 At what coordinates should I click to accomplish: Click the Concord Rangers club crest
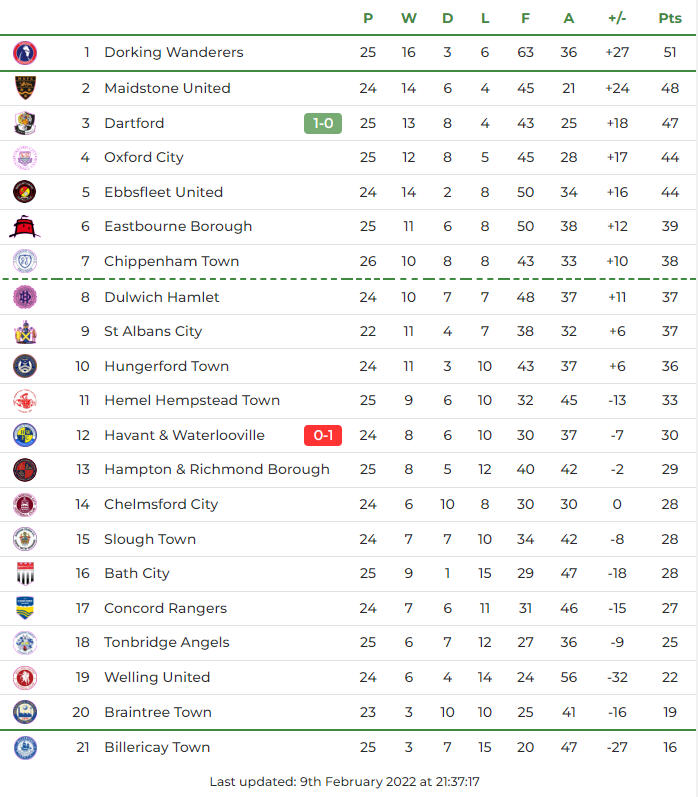tap(25, 608)
